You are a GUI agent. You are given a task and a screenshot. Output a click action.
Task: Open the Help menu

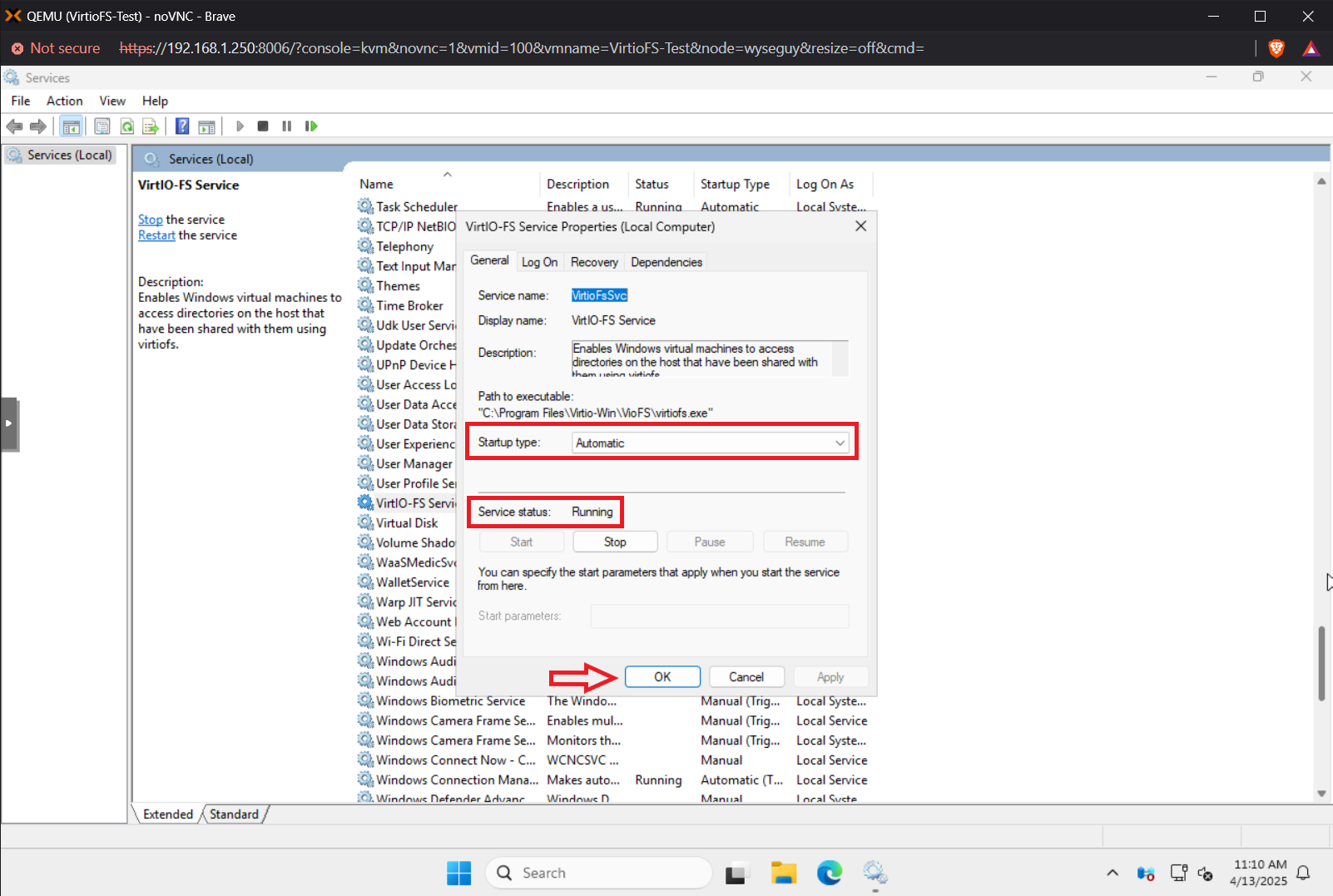click(155, 101)
